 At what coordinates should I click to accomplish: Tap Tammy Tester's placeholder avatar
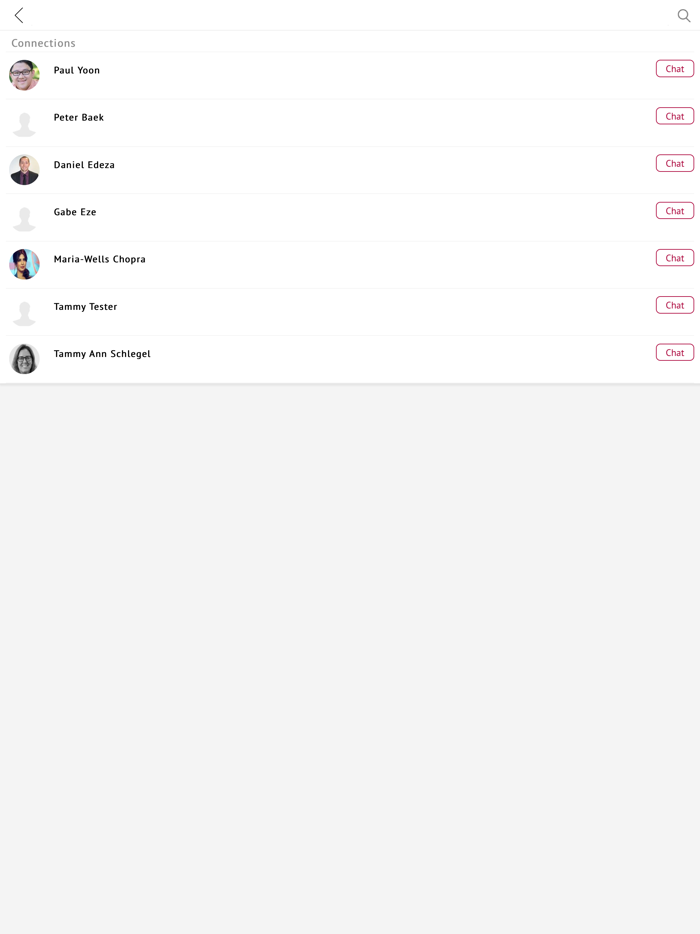click(x=24, y=311)
